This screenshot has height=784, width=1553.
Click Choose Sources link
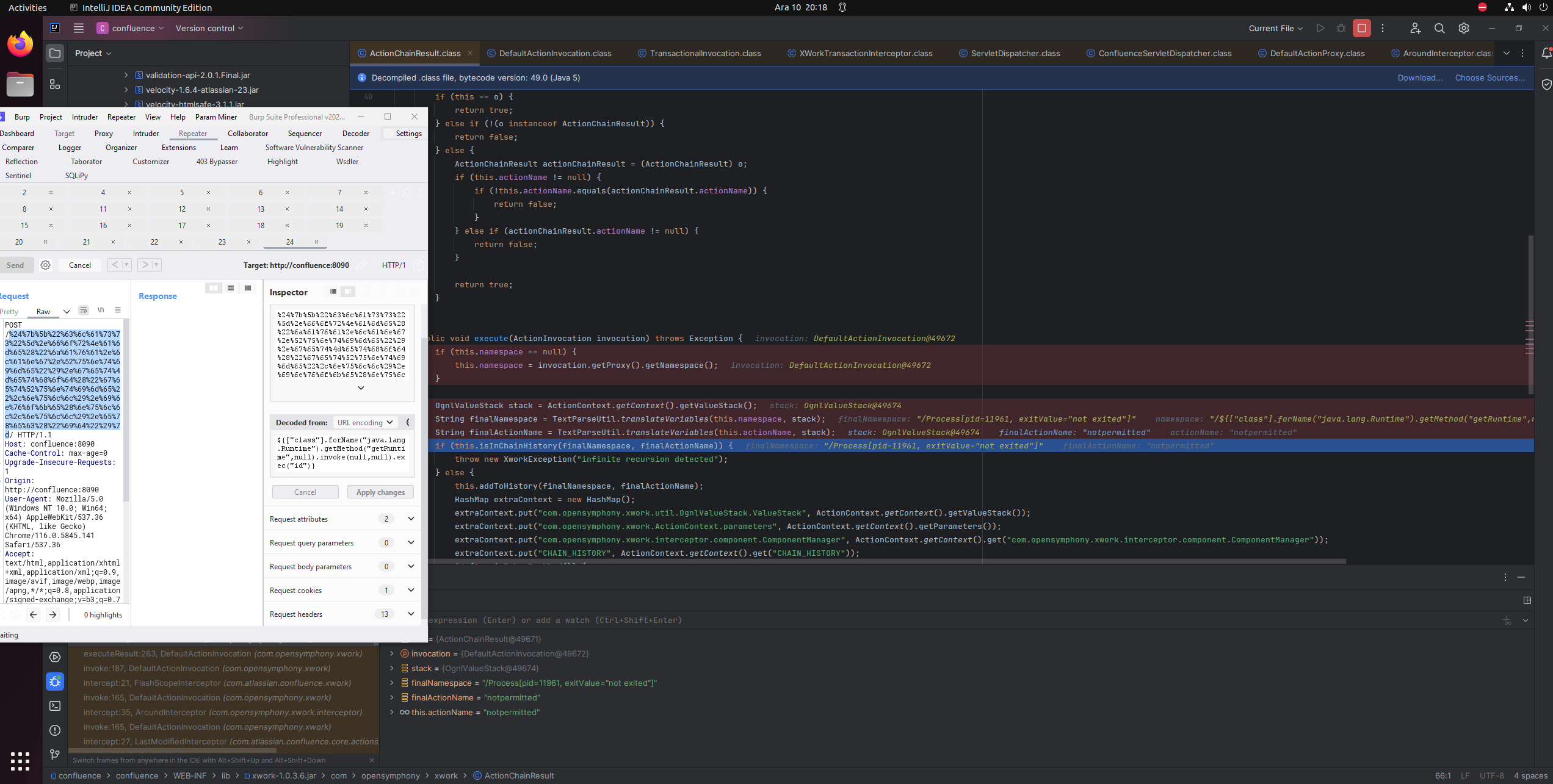pyautogui.click(x=1490, y=77)
